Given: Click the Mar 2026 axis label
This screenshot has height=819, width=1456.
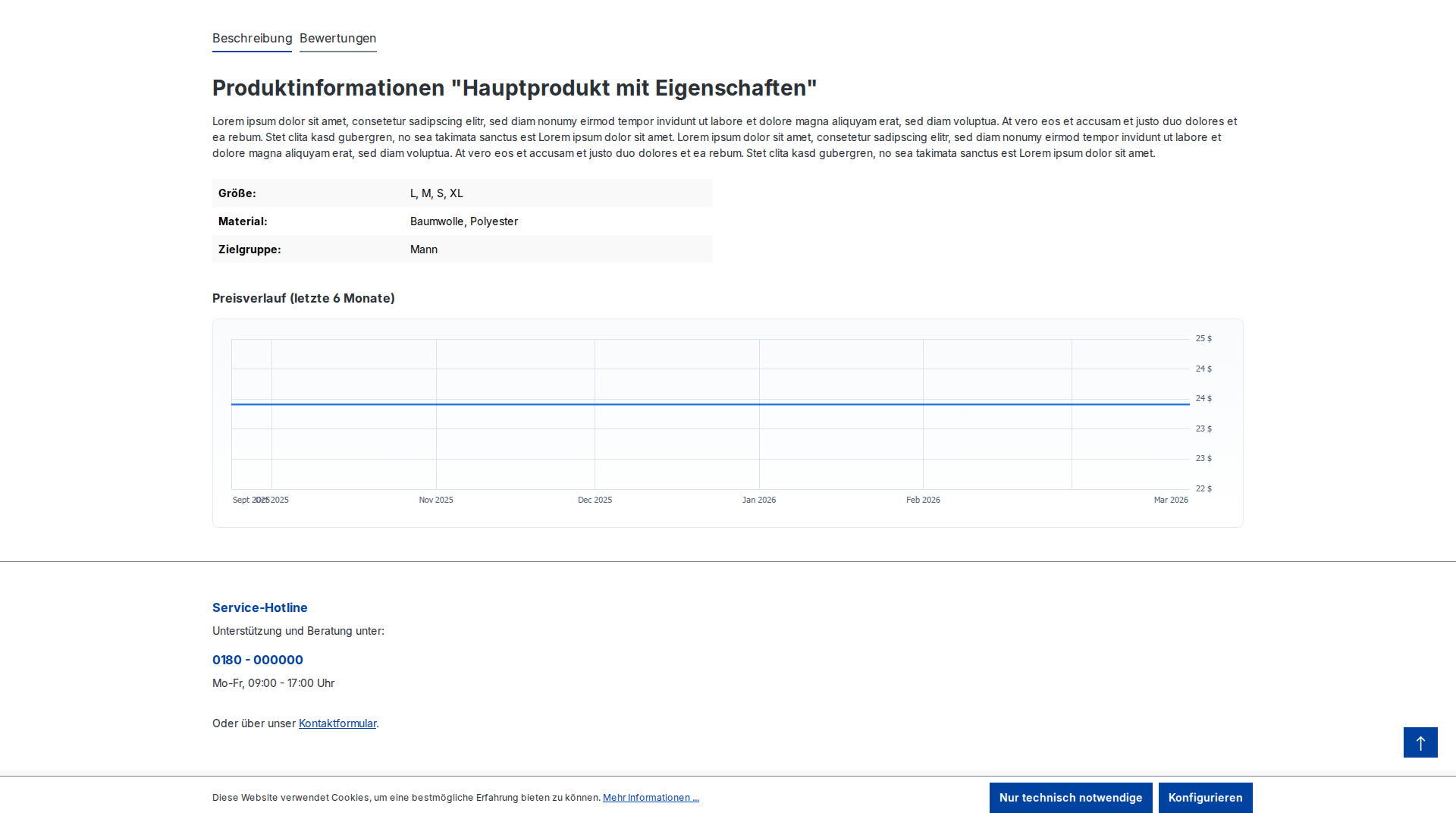Looking at the screenshot, I should [1170, 500].
